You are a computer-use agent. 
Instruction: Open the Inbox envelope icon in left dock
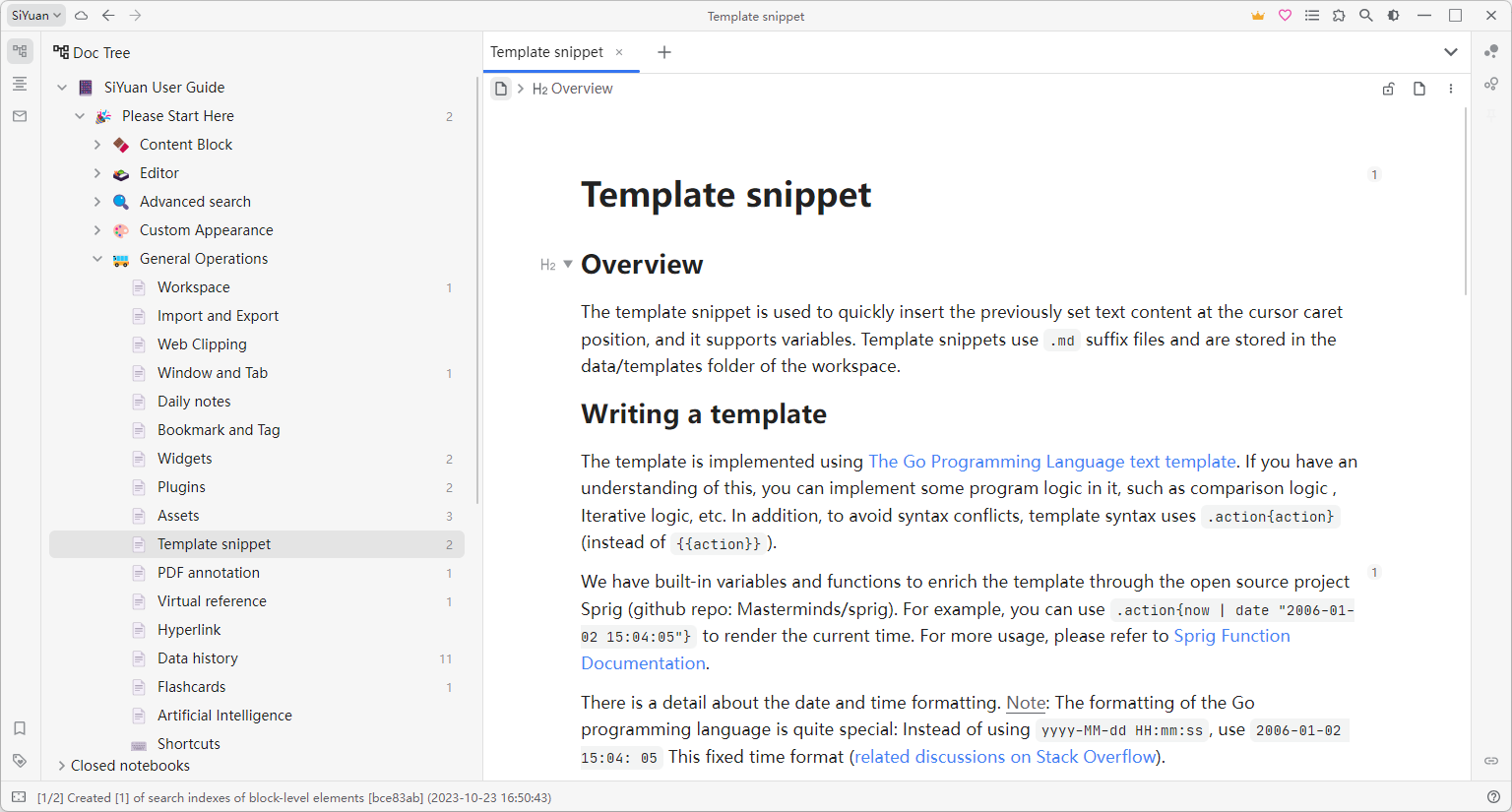(x=20, y=116)
